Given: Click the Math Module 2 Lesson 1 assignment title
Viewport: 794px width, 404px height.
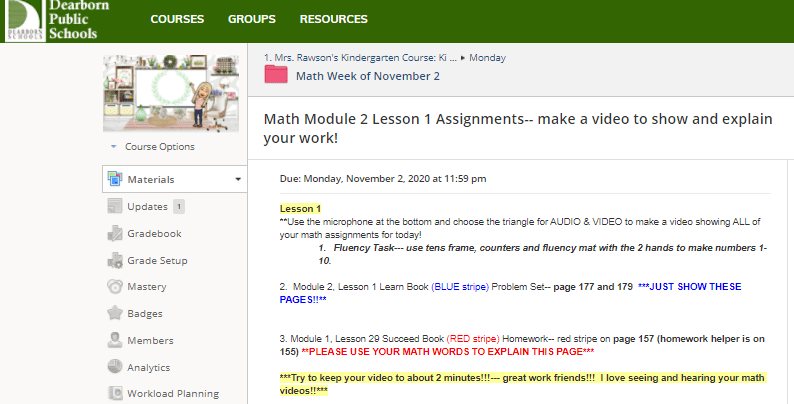Looking at the screenshot, I should click(518, 128).
